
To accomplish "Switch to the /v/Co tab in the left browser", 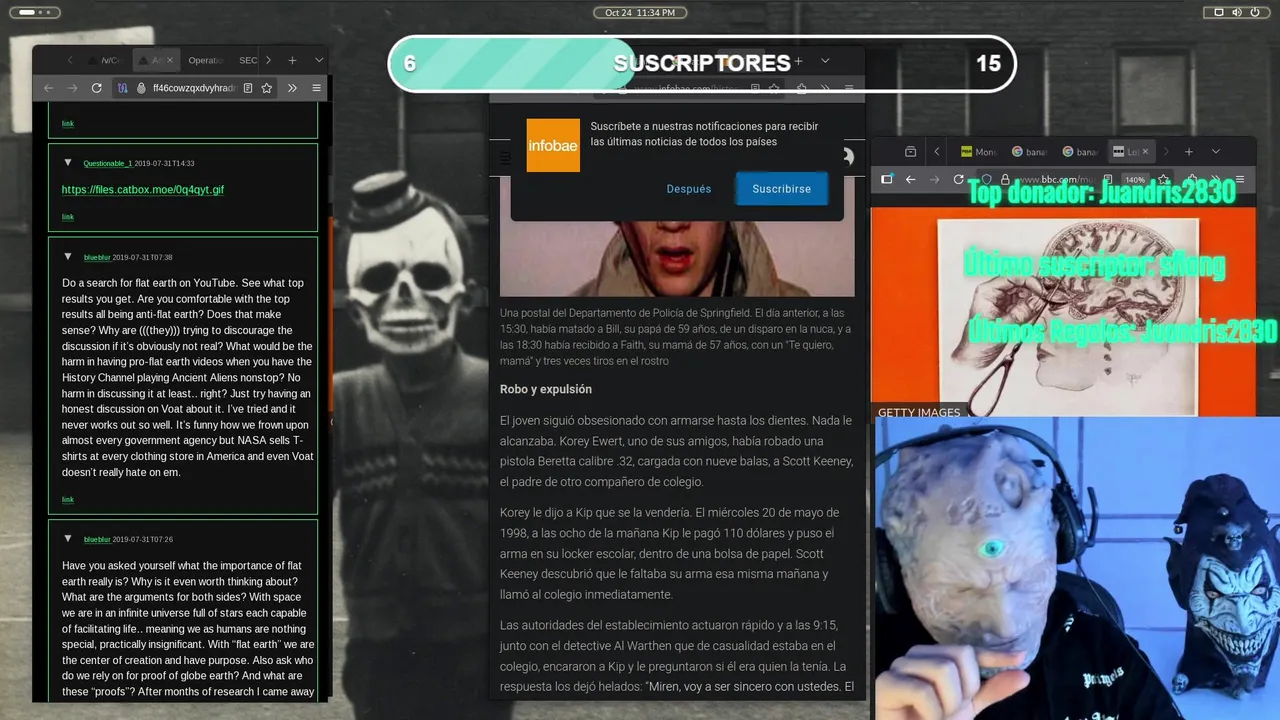I will [x=106, y=60].
